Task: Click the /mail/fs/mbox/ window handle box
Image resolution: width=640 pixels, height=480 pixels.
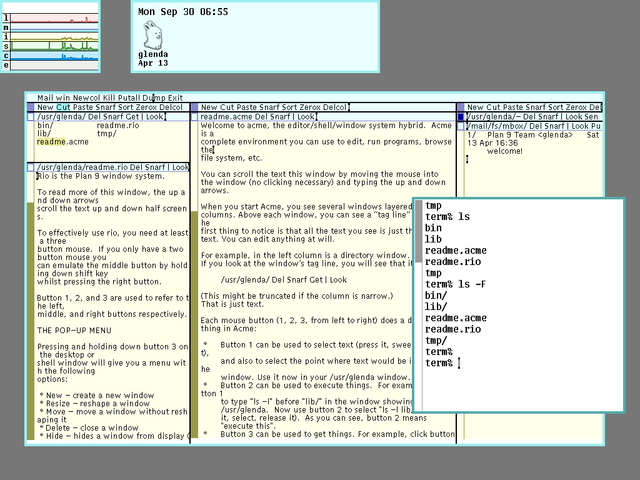Action: [461, 127]
